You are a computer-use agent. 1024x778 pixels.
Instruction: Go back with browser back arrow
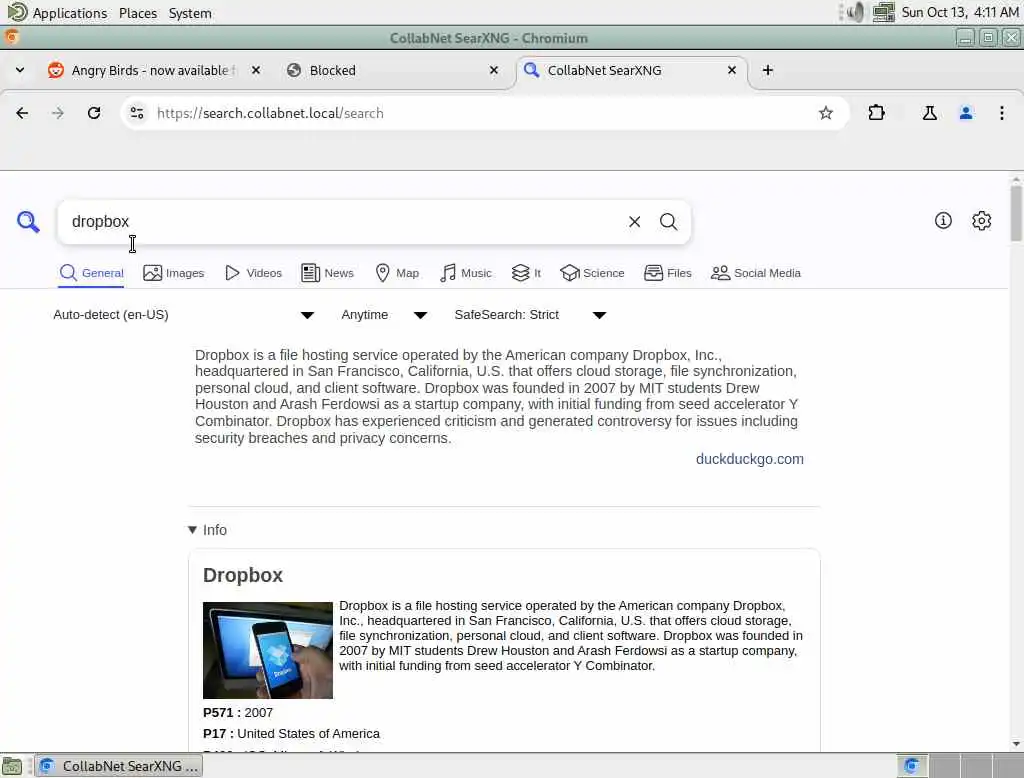[x=22, y=113]
